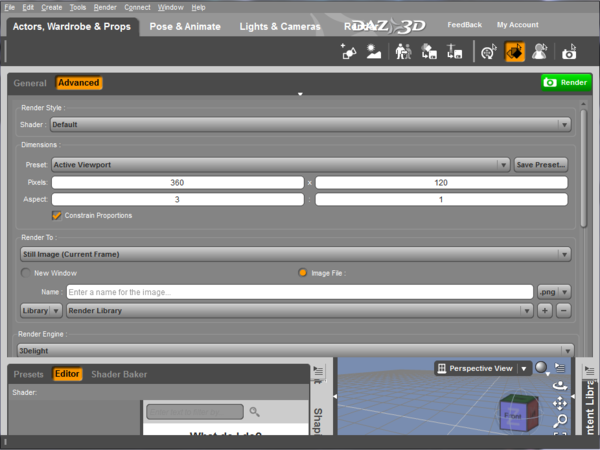
Task: Click the pixel height field showing 120
Action: tap(441, 183)
